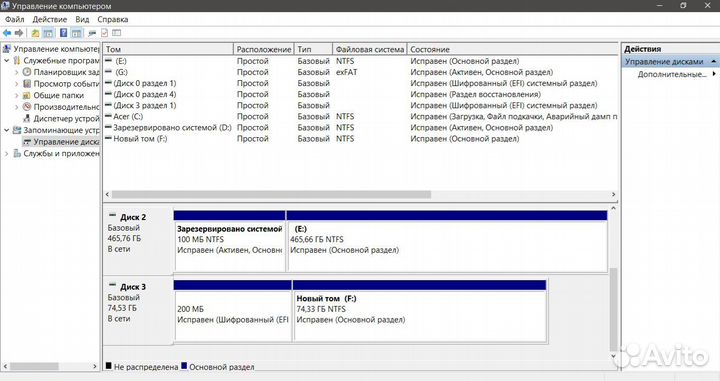This screenshot has width=720, height=381.
Task: Click drive icon of (E:) volume row
Action: point(108,61)
